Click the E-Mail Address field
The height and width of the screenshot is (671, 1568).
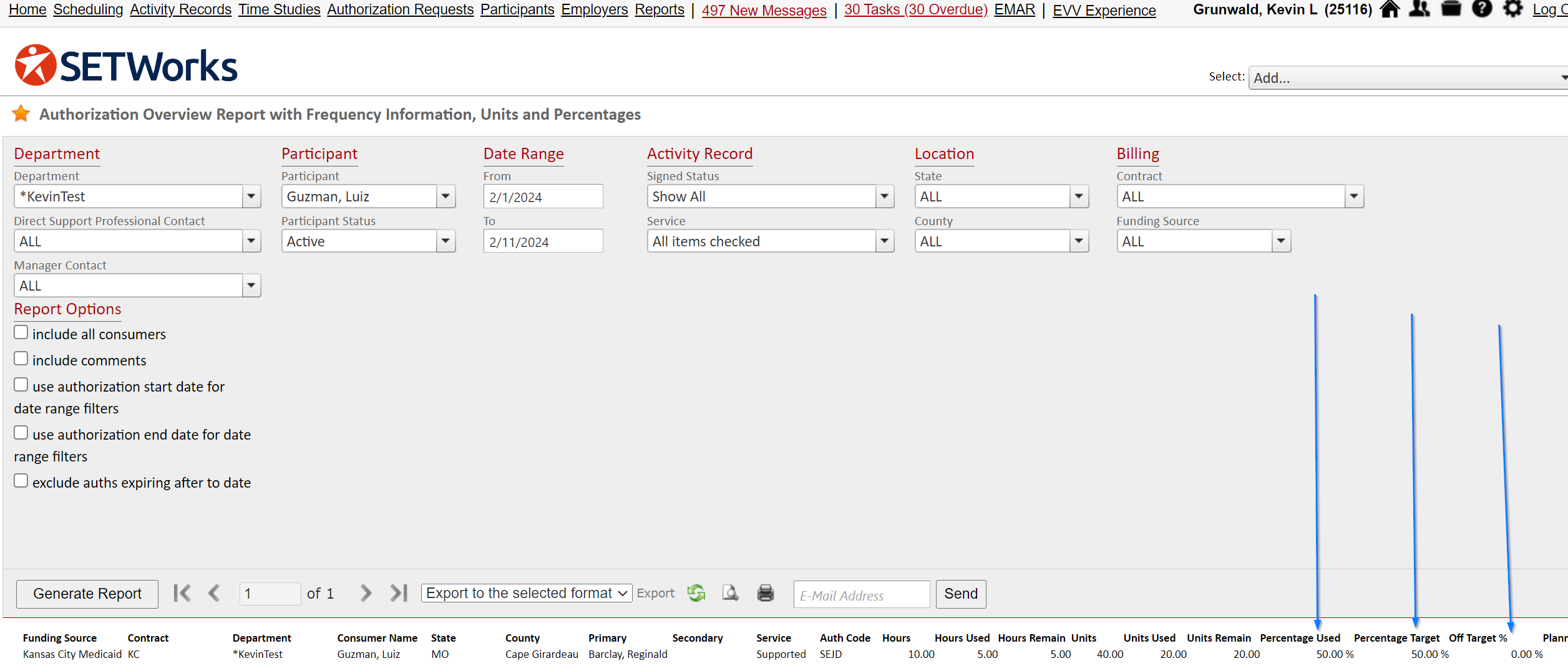862,594
